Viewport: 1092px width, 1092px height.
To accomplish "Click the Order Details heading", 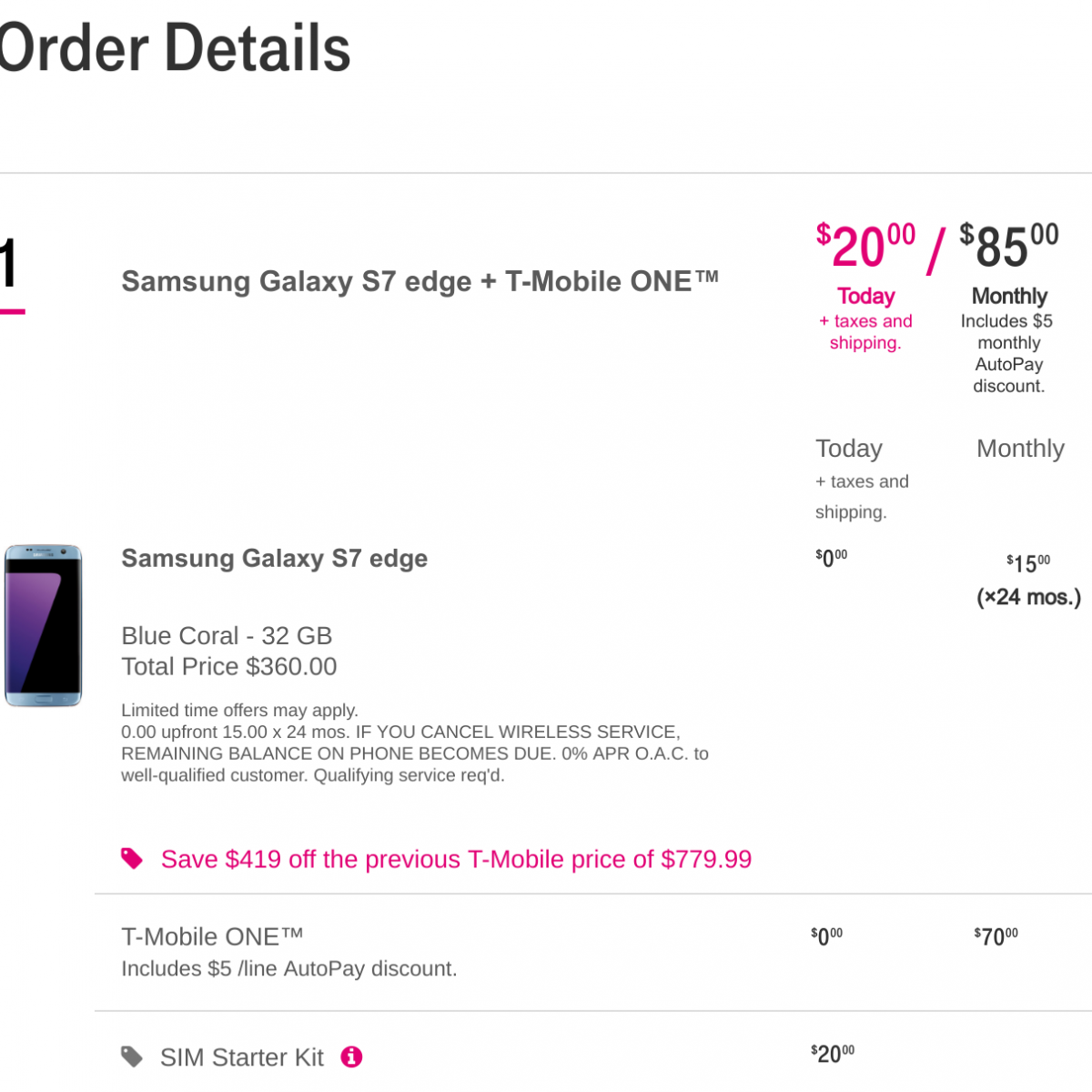I will coord(175,48).
